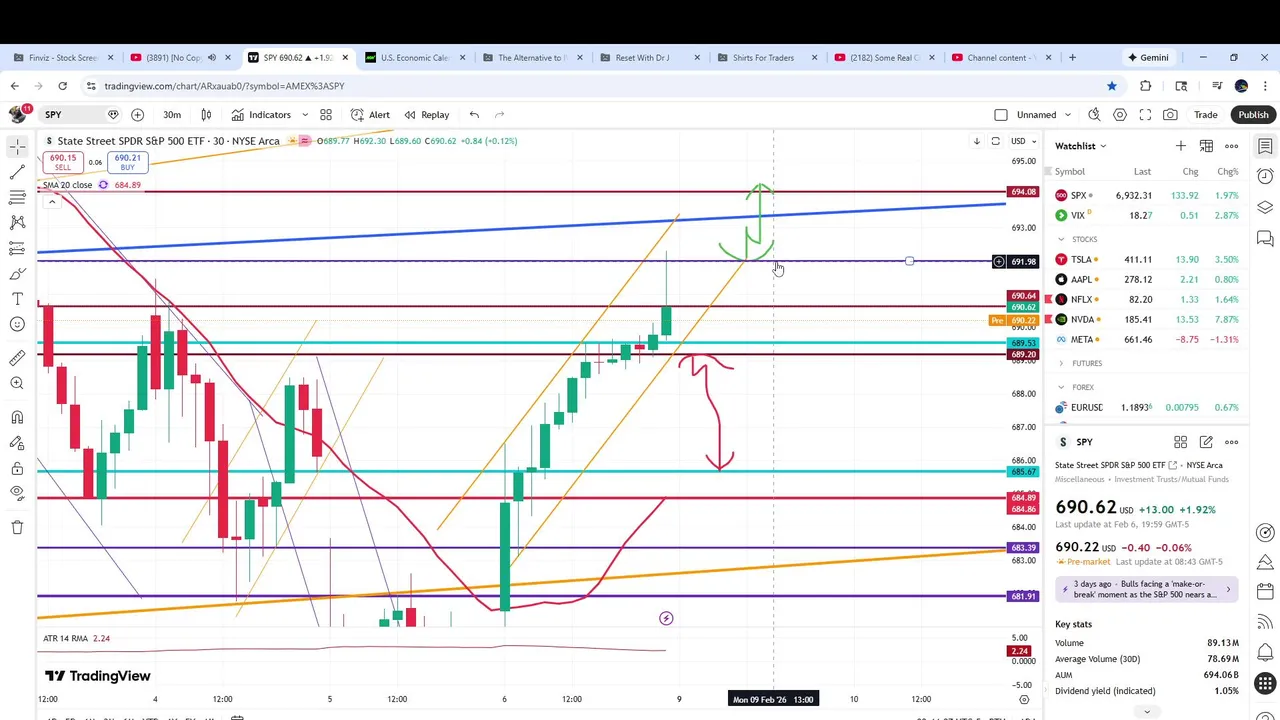This screenshot has height=720, width=1280.
Task: Bookmark this page with star icon
Action: point(1112,86)
